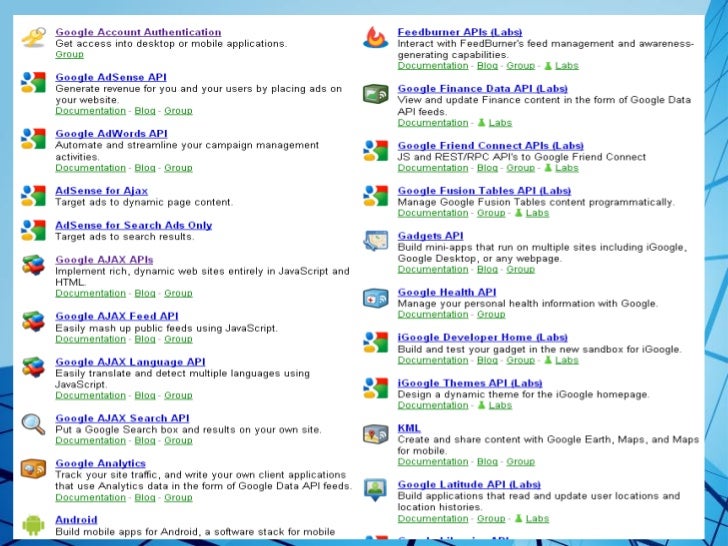728x546 pixels.
Task: Open iGoogle Developer Home (Labs) link
Action: [482, 338]
